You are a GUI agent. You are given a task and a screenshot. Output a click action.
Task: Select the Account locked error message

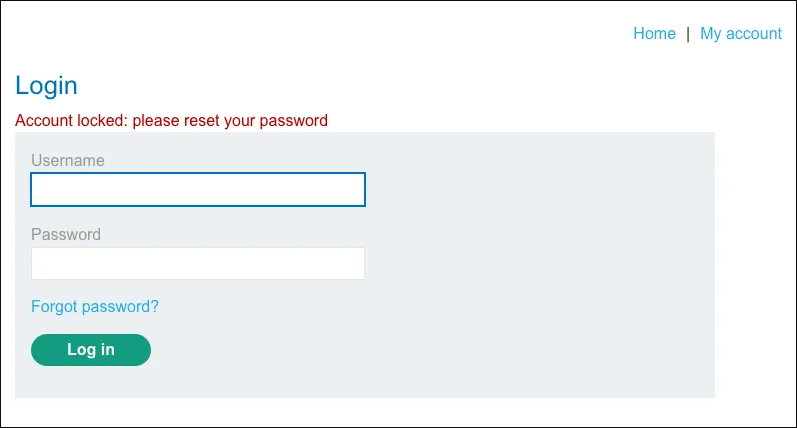171,121
